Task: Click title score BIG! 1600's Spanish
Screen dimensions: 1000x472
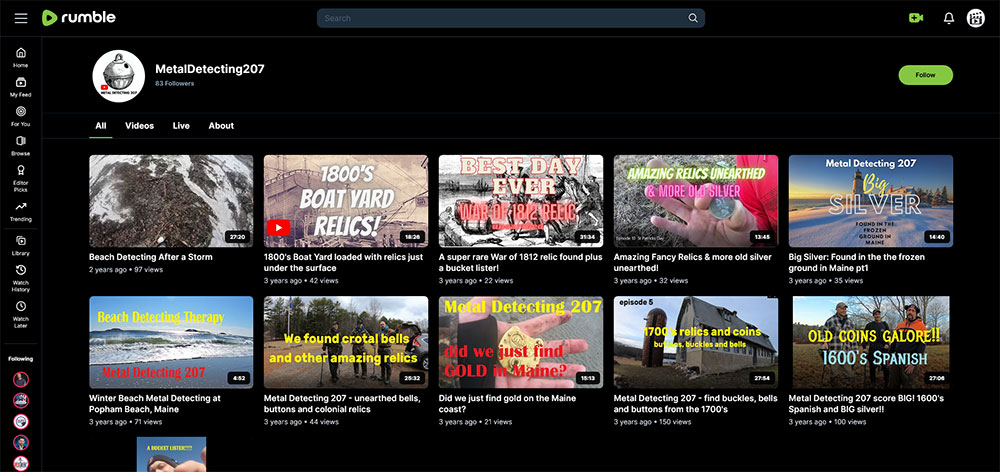Action: click(x=866, y=404)
